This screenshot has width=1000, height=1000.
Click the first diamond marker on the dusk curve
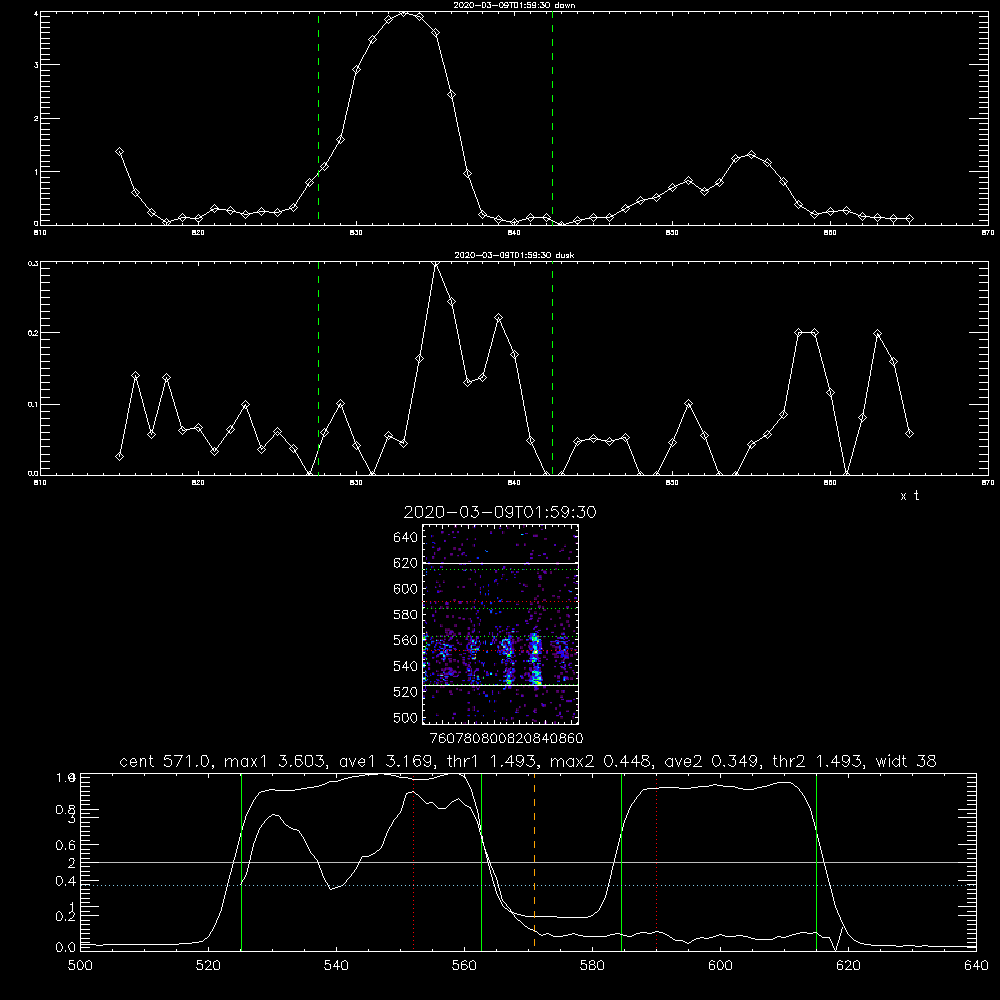pyautogui.click(x=119, y=457)
